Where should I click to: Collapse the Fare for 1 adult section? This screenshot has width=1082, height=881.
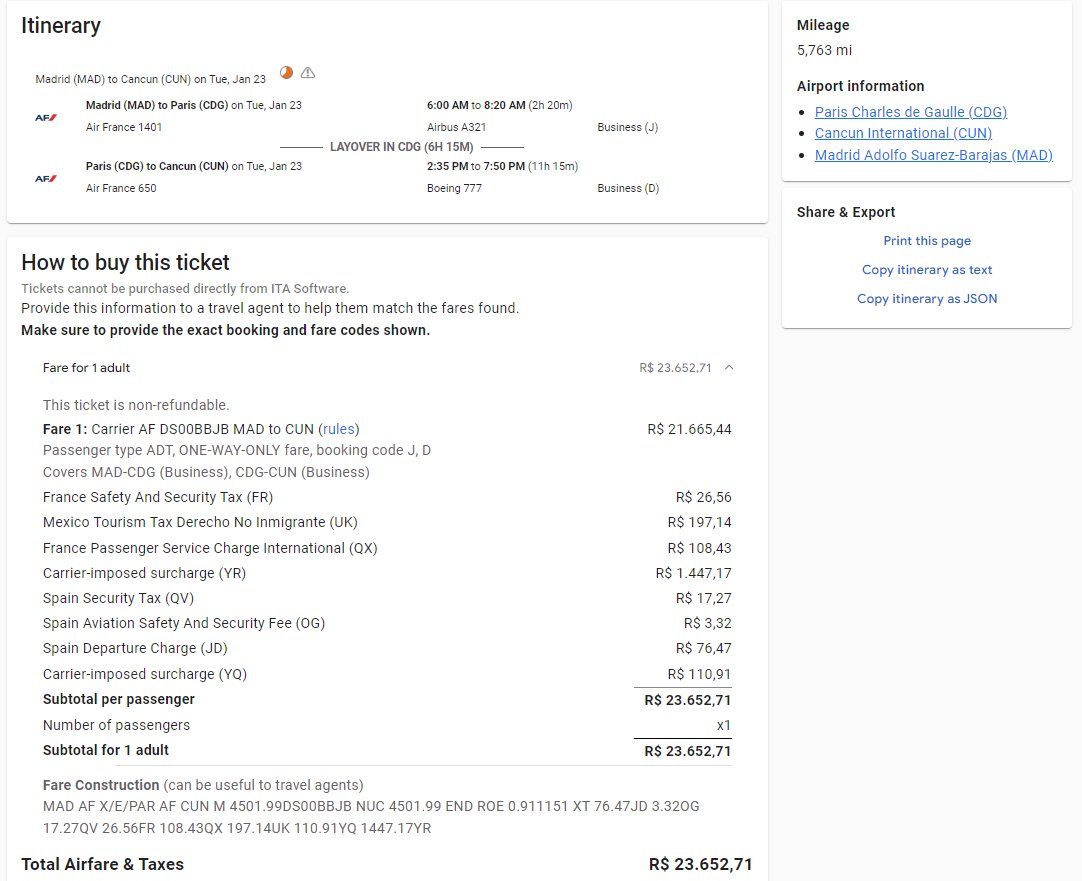click(x=729, y=368)
